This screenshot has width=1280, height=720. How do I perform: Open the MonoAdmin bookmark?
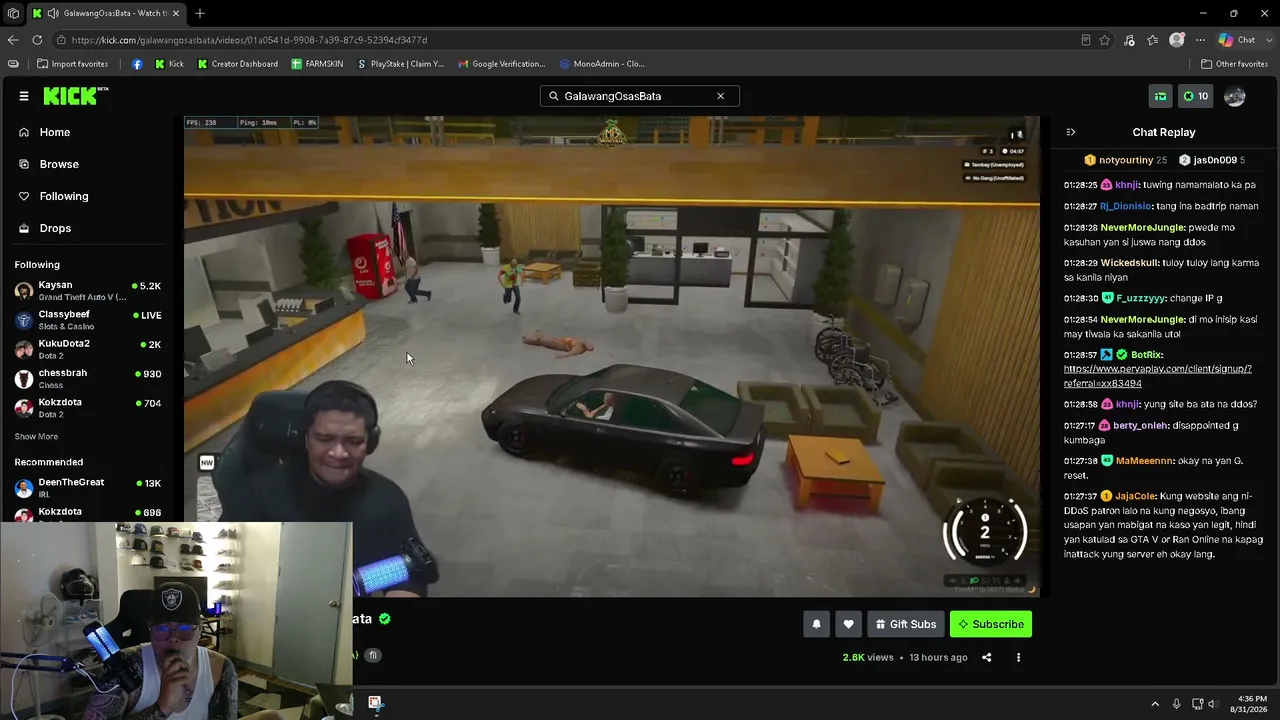602,64
